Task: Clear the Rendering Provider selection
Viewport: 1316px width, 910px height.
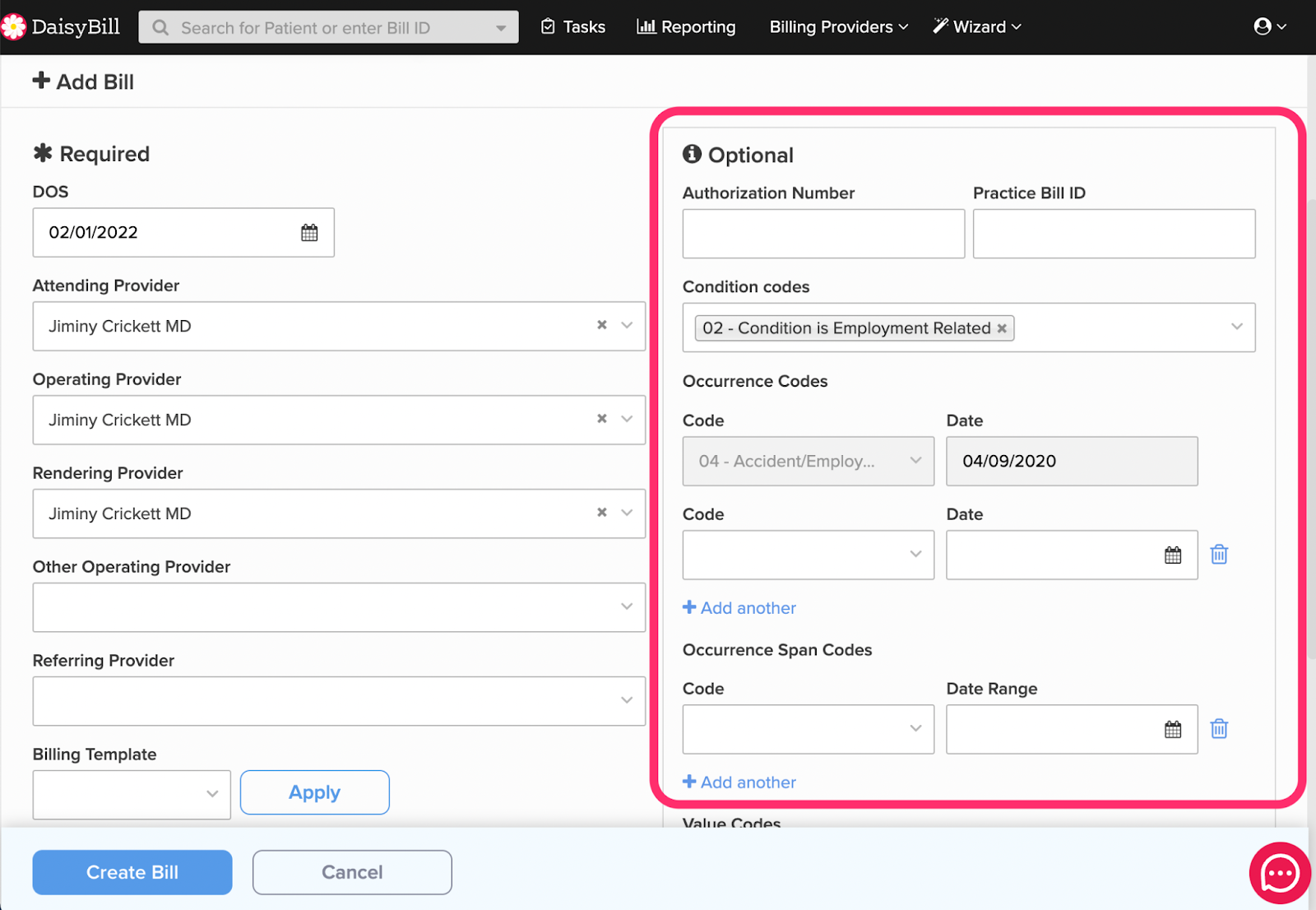Action: (602, 513)
